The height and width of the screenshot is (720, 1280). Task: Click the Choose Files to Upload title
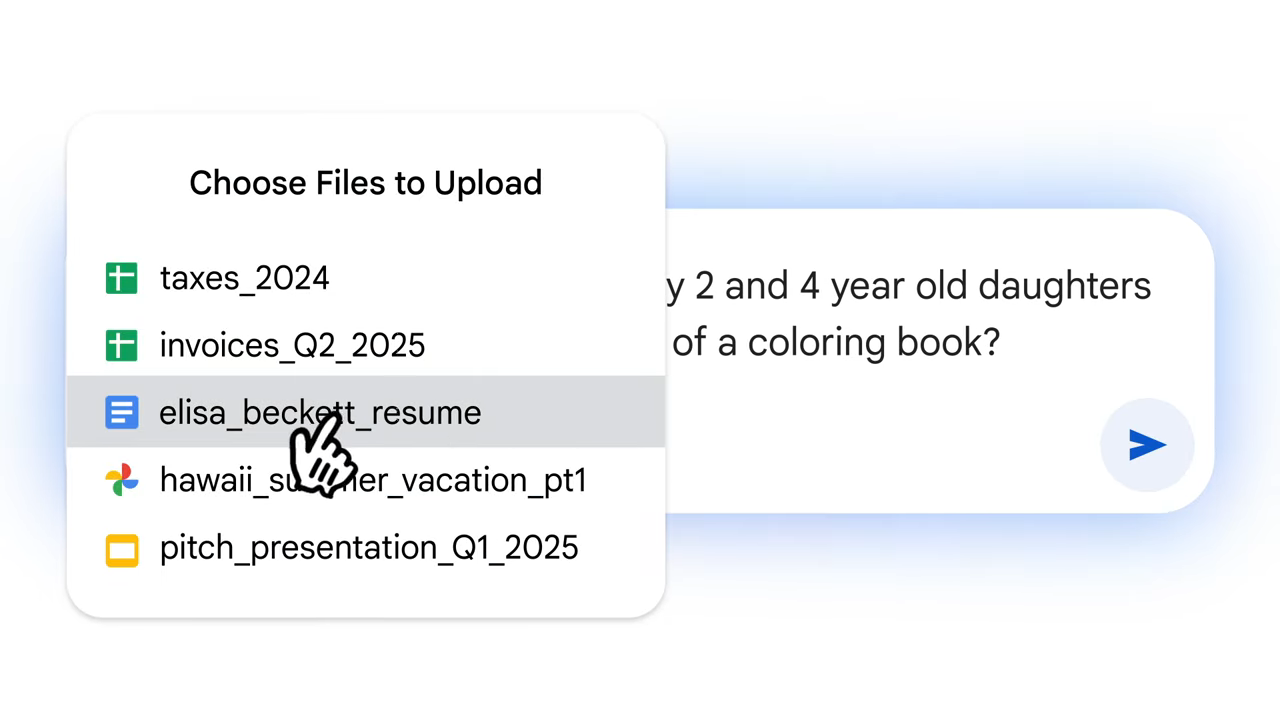[365, 182]
